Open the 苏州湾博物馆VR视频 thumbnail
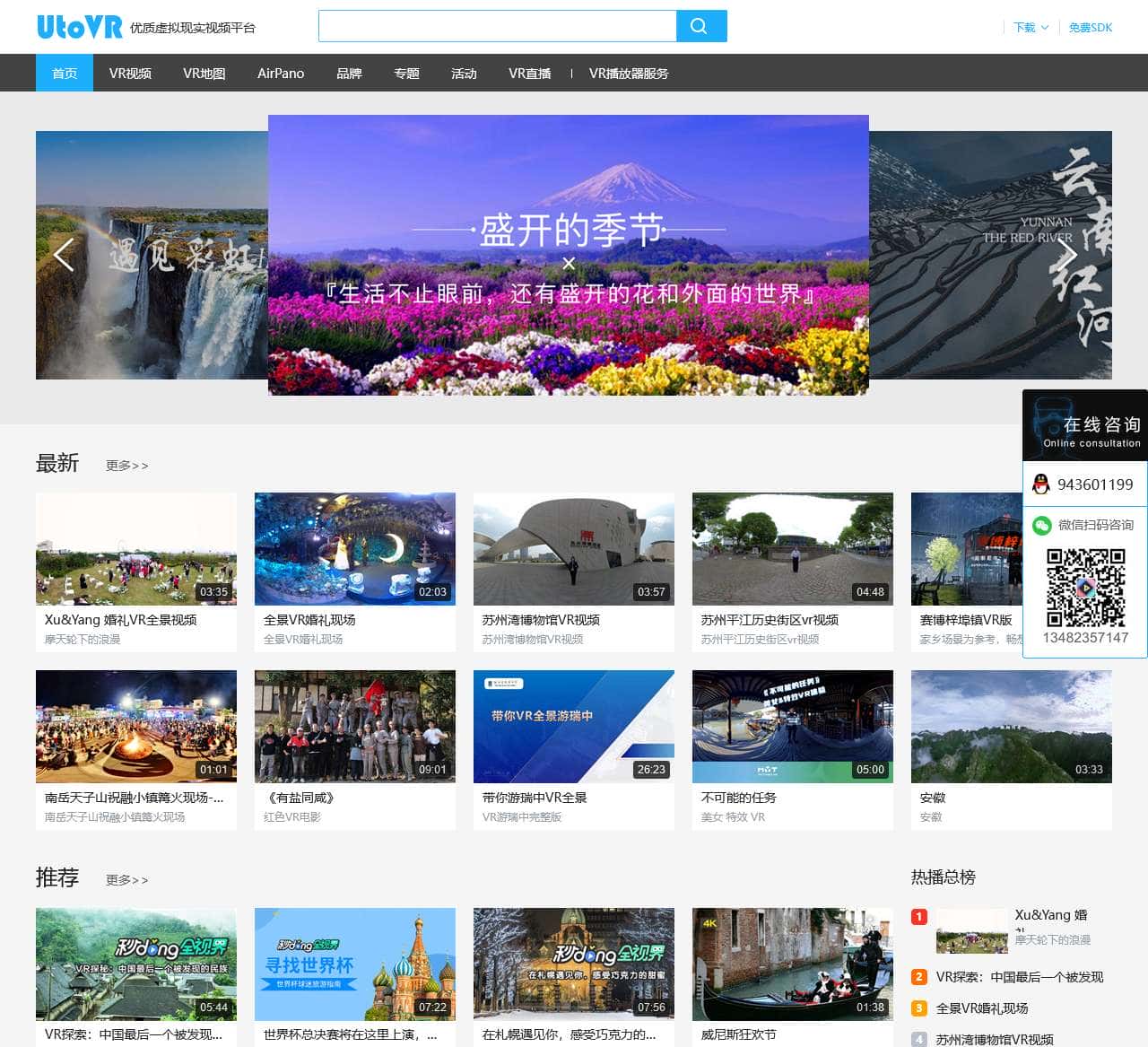Image resolution: width=1148 pixels, height=1047 pixels. point(573,549)
